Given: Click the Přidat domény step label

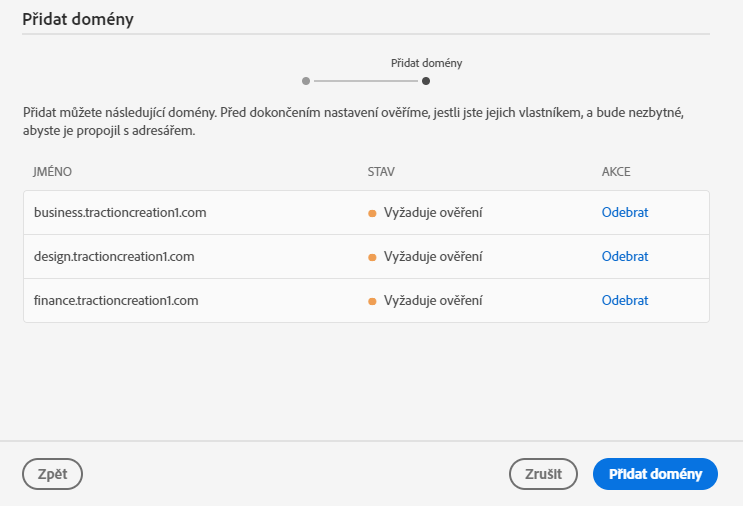Looking at the screenshot, I should (426, 62).
